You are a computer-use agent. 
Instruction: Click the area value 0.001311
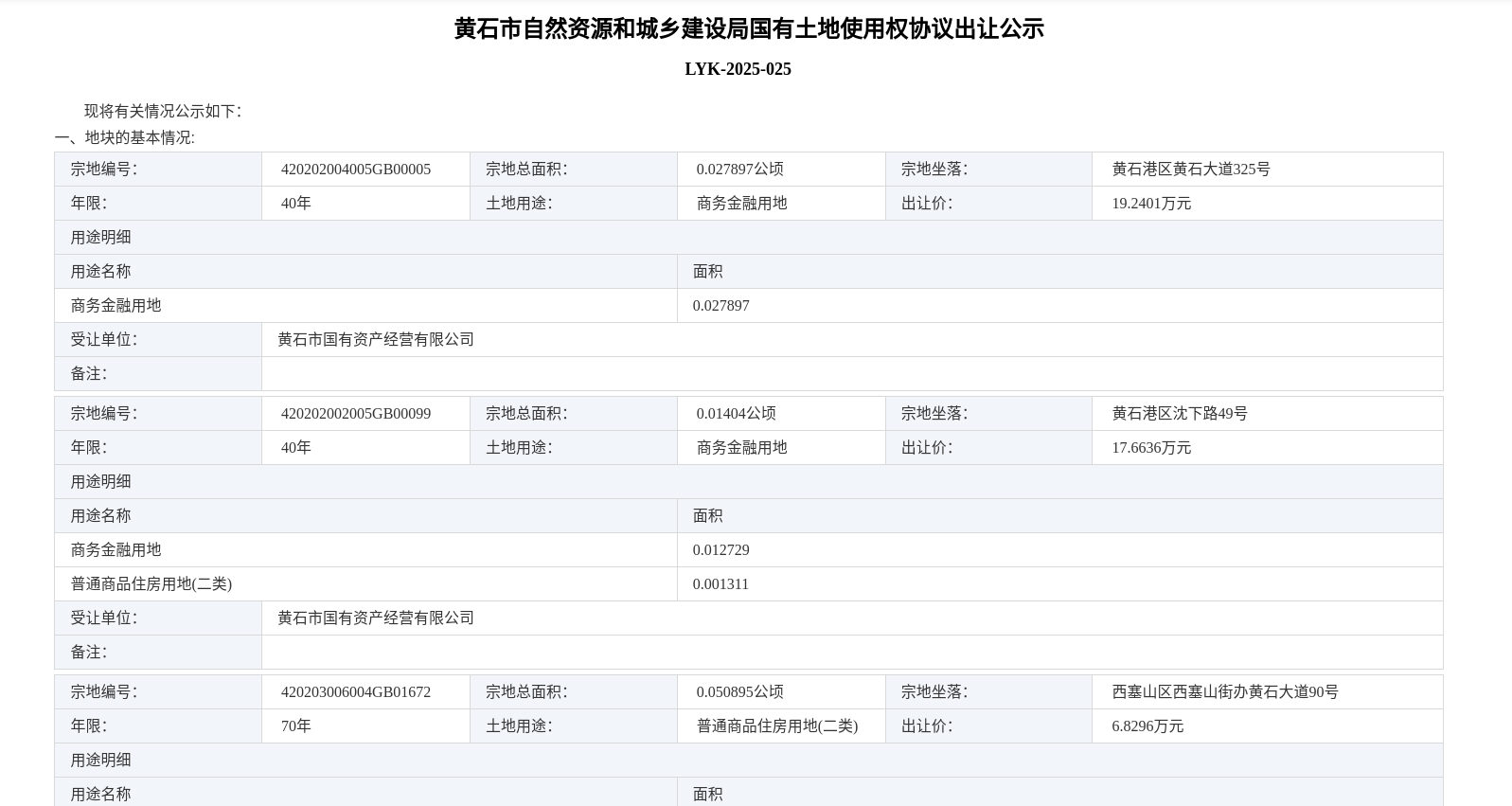[x=720, y=584]
